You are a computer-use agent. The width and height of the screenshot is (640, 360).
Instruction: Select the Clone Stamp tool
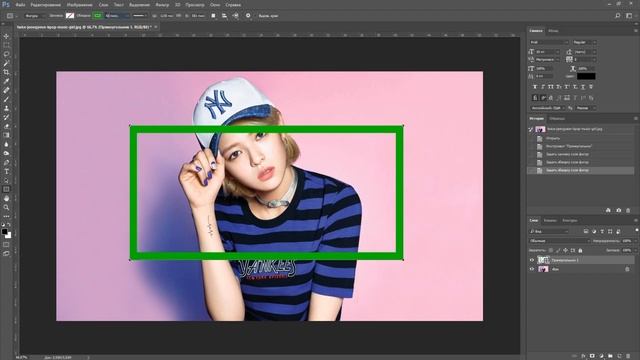6,108
